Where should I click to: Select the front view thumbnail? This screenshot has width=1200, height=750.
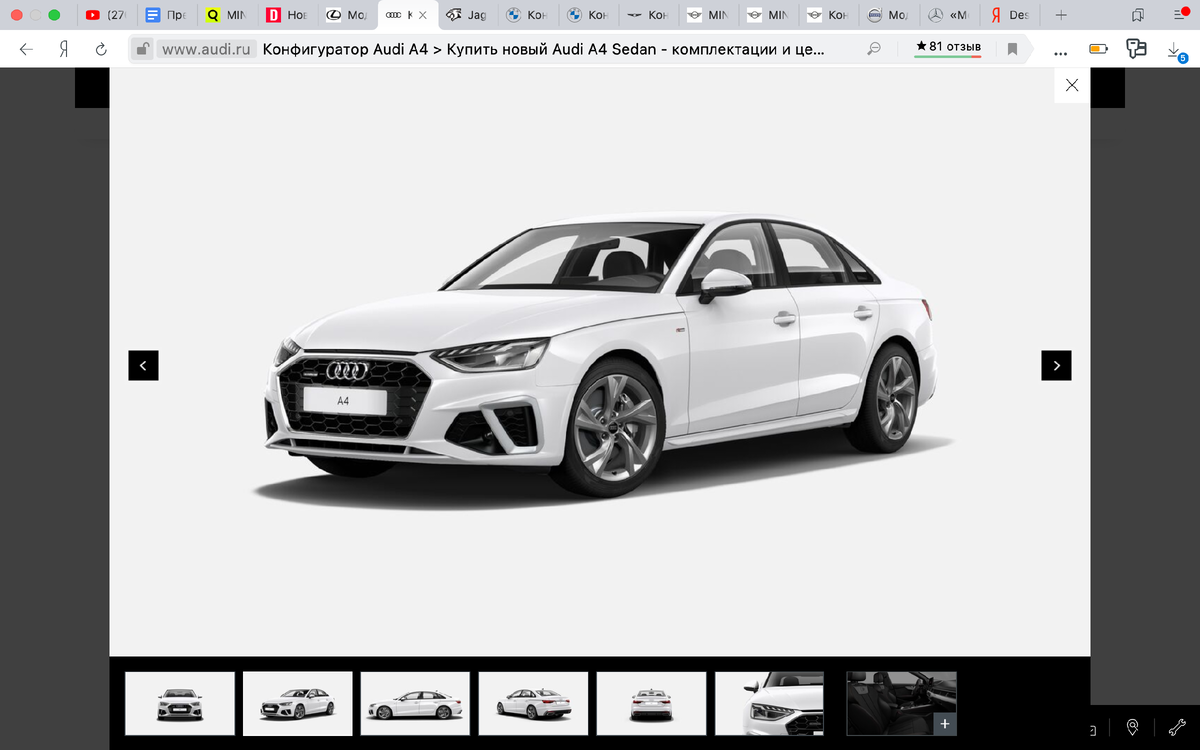180,704
